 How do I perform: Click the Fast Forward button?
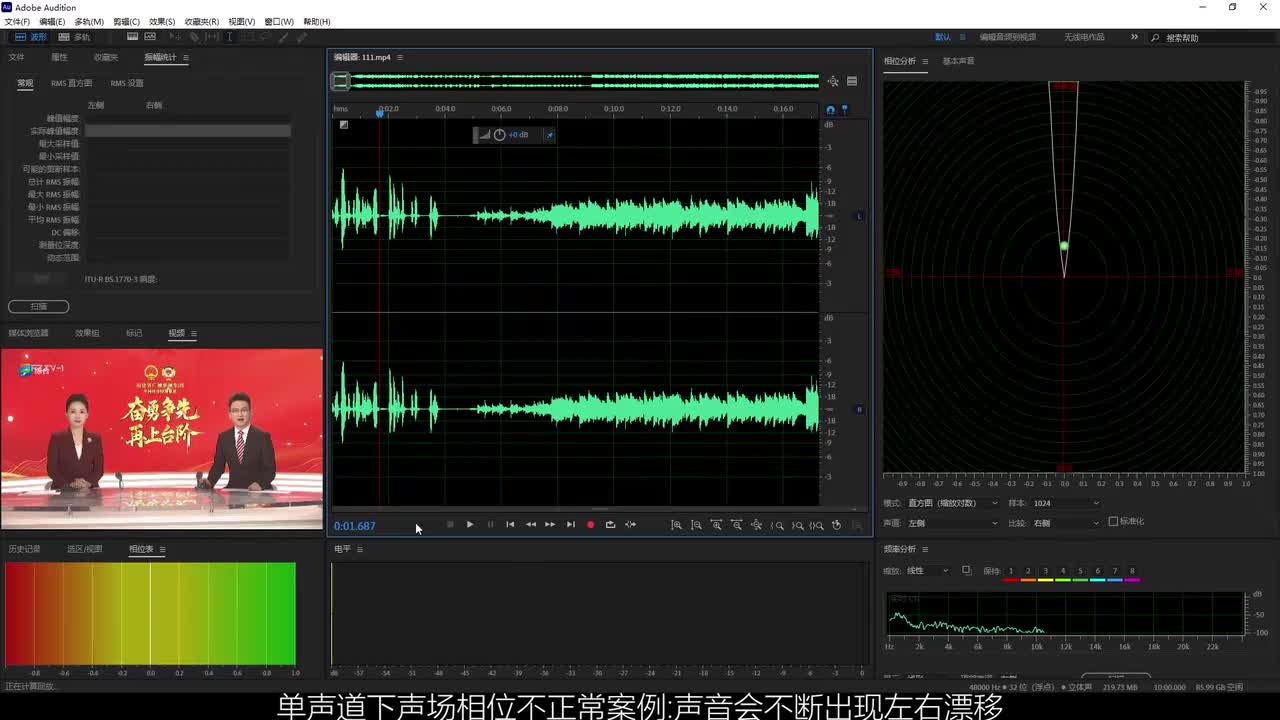[x=550, y=525]
